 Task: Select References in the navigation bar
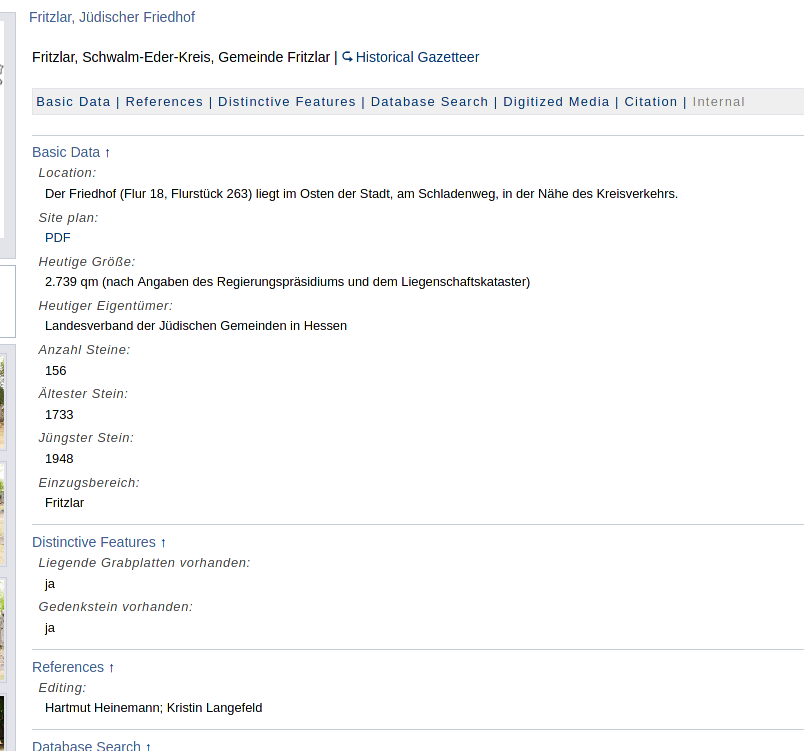(164, 102)
